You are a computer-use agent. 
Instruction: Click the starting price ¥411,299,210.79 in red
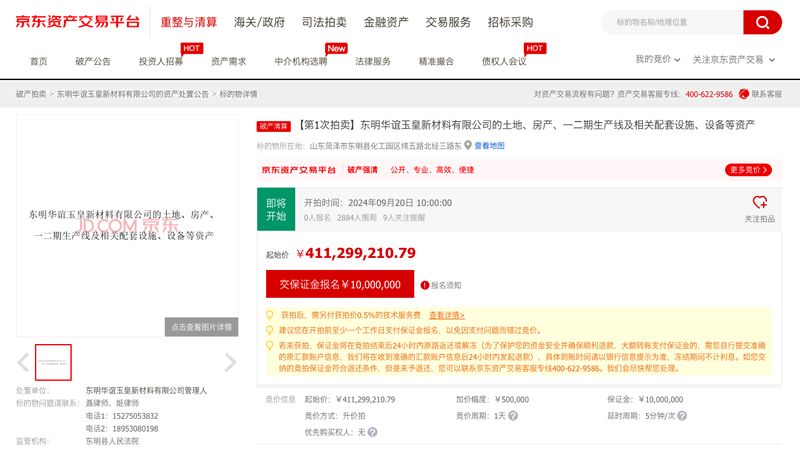click(x=356, y=253)
